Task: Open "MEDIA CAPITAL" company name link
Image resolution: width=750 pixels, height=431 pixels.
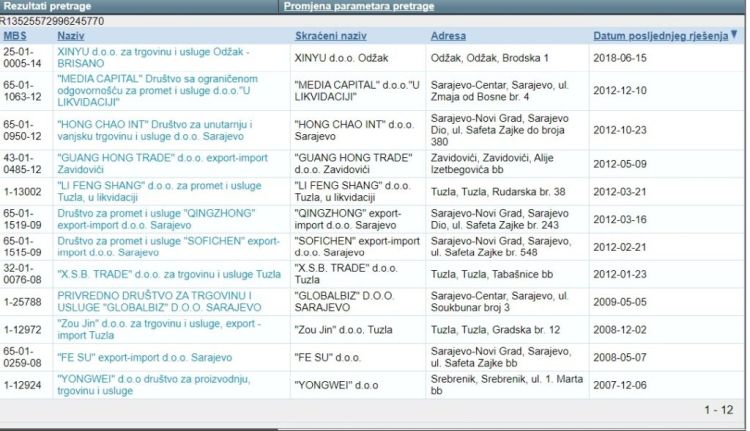Action: (x=157, y=90)
